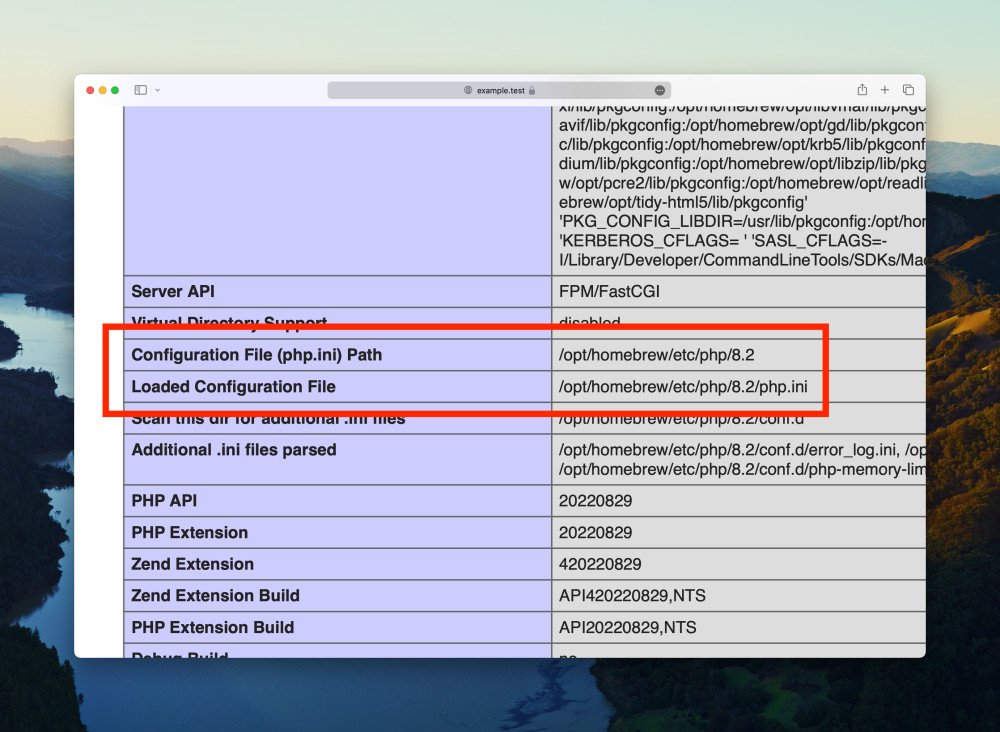This screenshot has width=1000, height=732.
Task: Close the Safari window with red button
Action: pyautogui.click(x=90, y=90)
